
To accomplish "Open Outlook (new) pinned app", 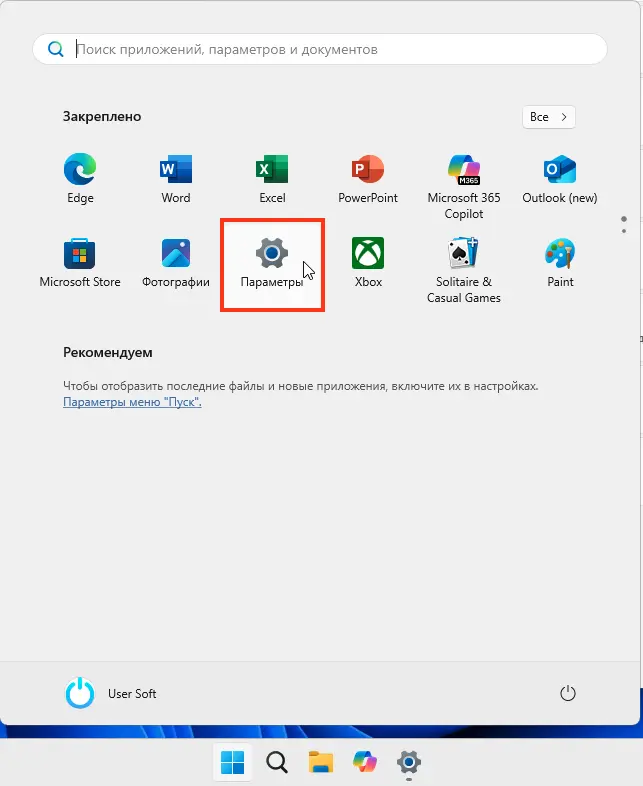I will tap(560, 178).
